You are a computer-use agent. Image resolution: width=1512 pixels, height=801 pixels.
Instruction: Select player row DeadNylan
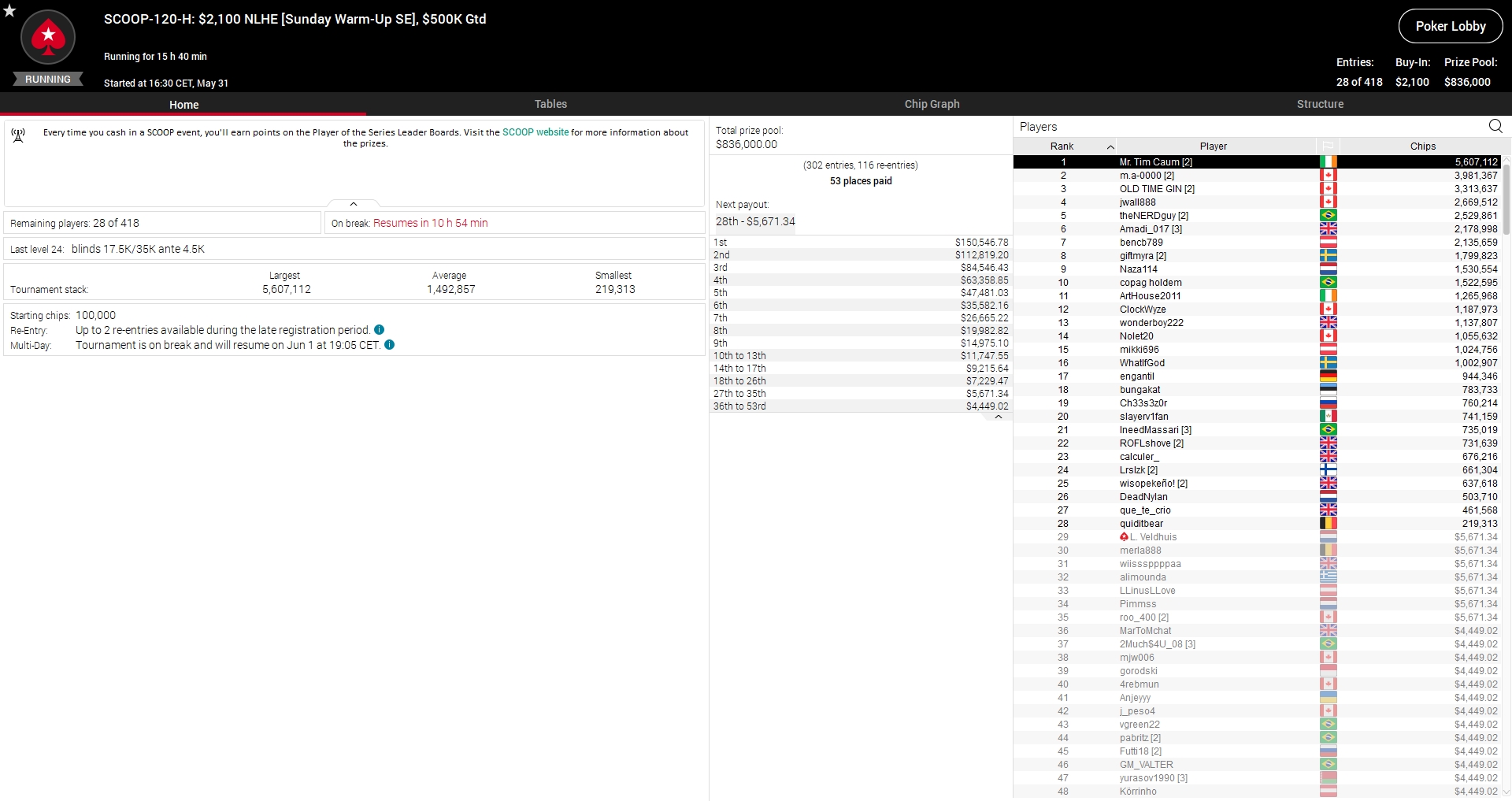point(1257,497)
